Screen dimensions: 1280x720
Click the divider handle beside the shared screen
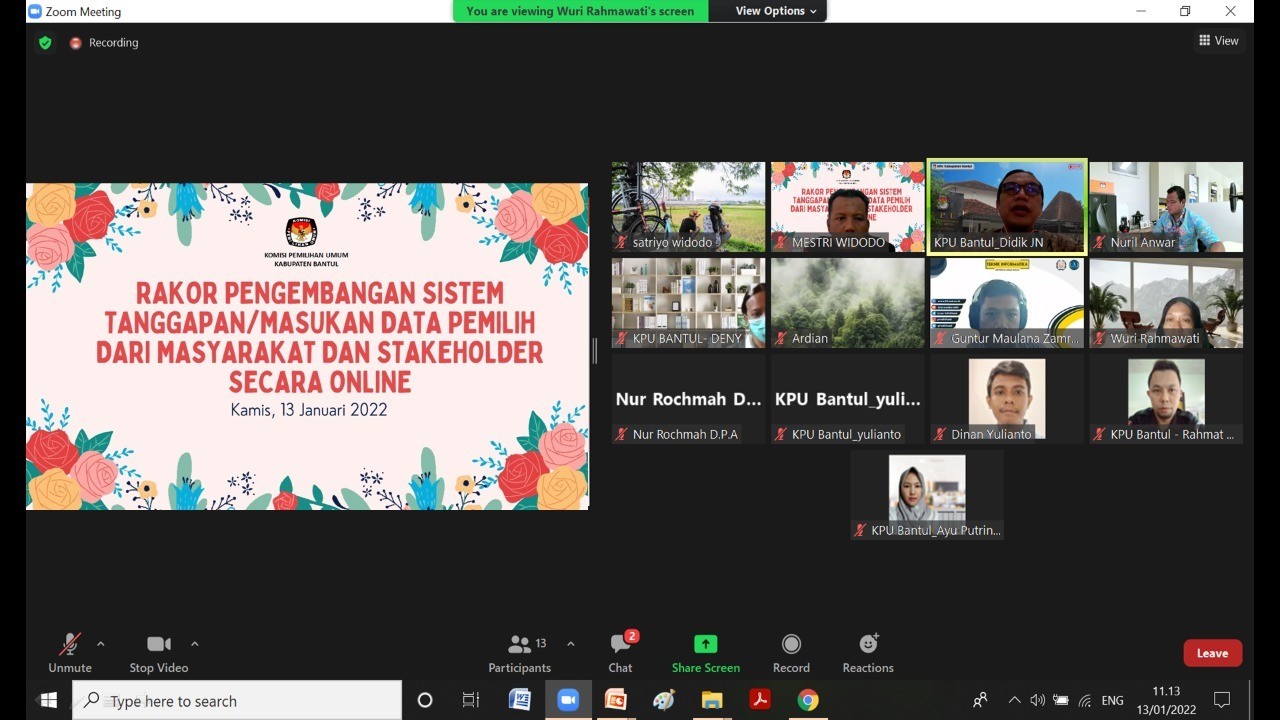595,350
